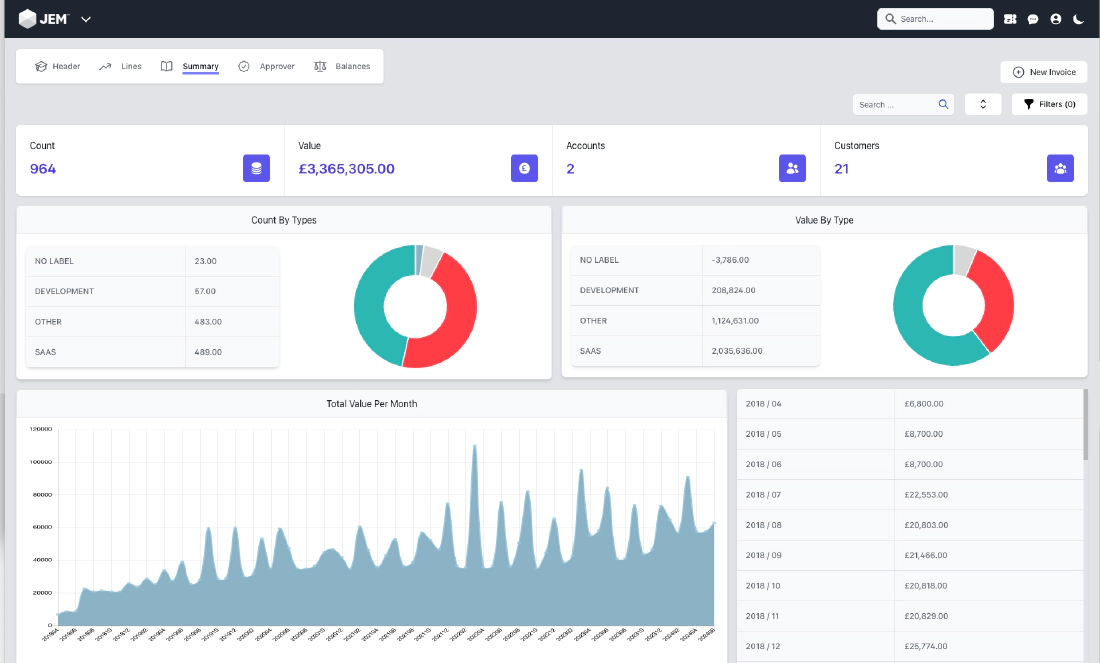Select the NO LABEL row in Count By Types
The height and width of the screenshot is (663, 1100).
coord(152,261)
